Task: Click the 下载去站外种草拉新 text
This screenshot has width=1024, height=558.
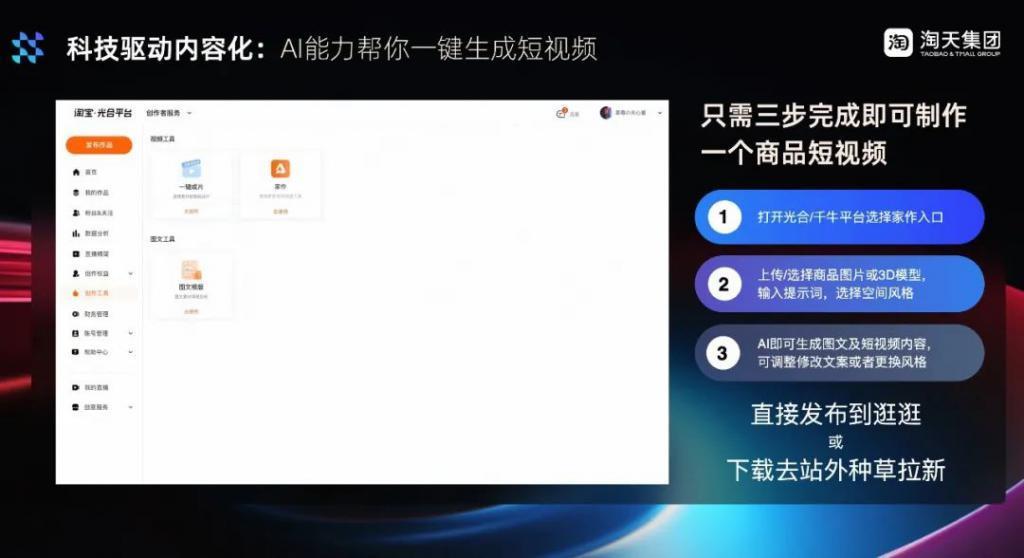Action: (836, 470)
